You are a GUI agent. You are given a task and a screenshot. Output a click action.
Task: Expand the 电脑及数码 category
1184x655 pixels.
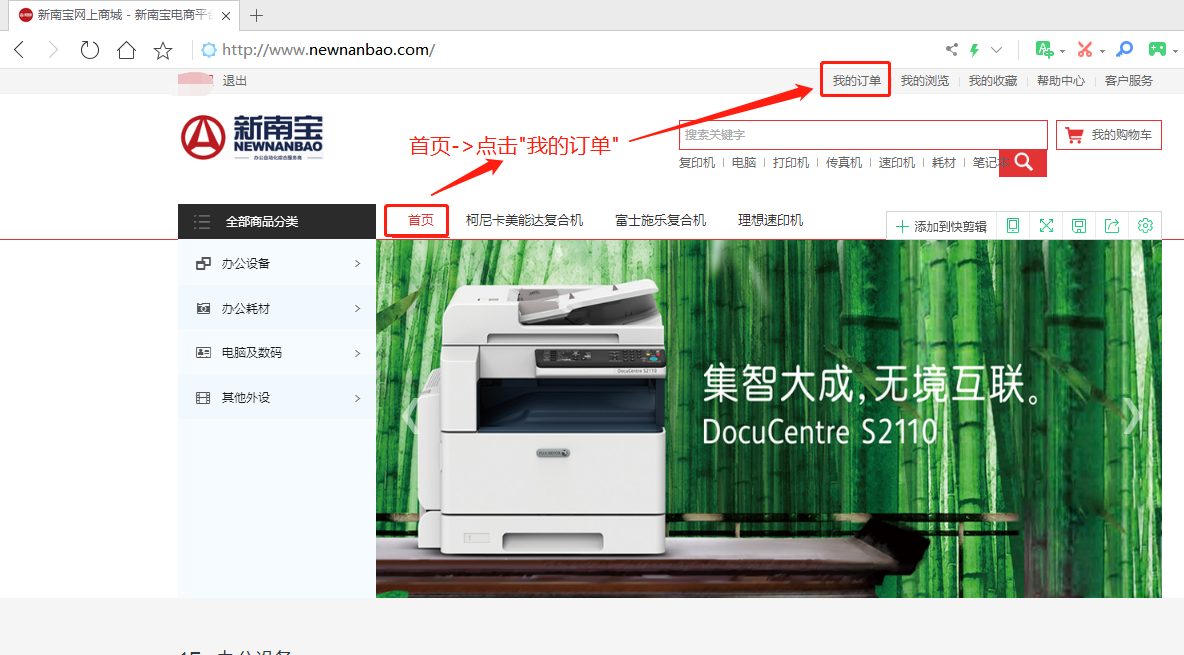click(x=277, y=353)
